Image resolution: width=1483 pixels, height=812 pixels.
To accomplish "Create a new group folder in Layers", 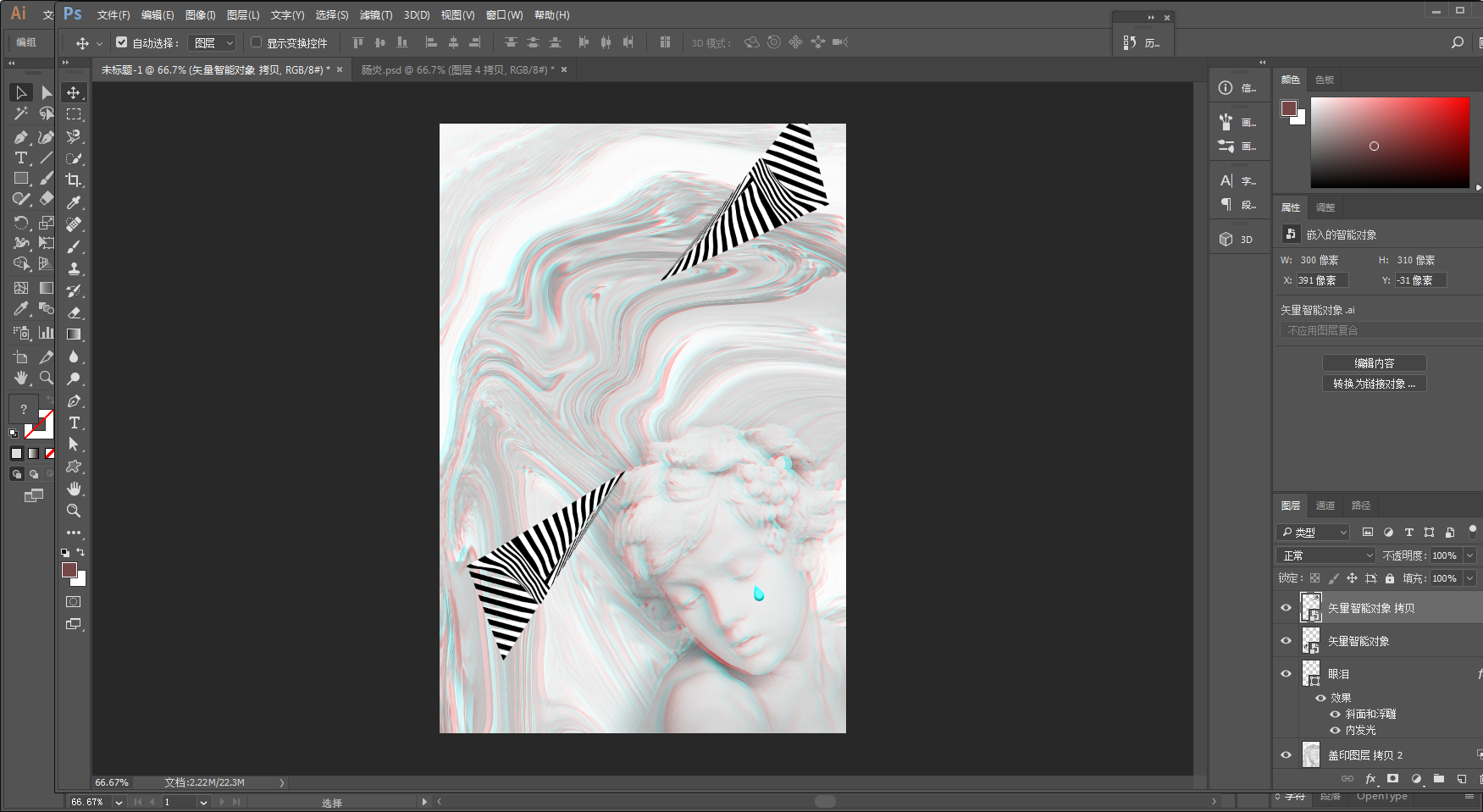I will (x=1439, y=779).
